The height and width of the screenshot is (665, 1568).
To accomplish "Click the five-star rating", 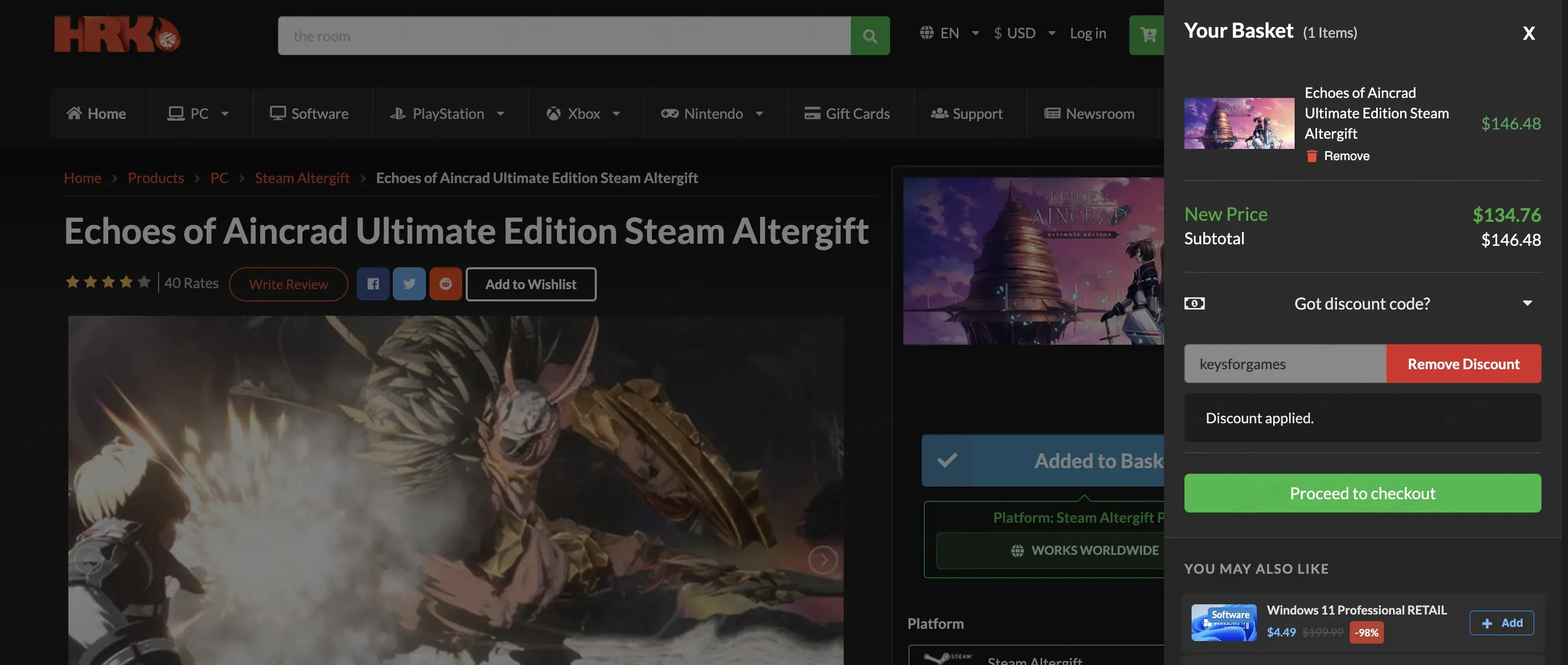I will pyautogui.click(x=108, y=282).
